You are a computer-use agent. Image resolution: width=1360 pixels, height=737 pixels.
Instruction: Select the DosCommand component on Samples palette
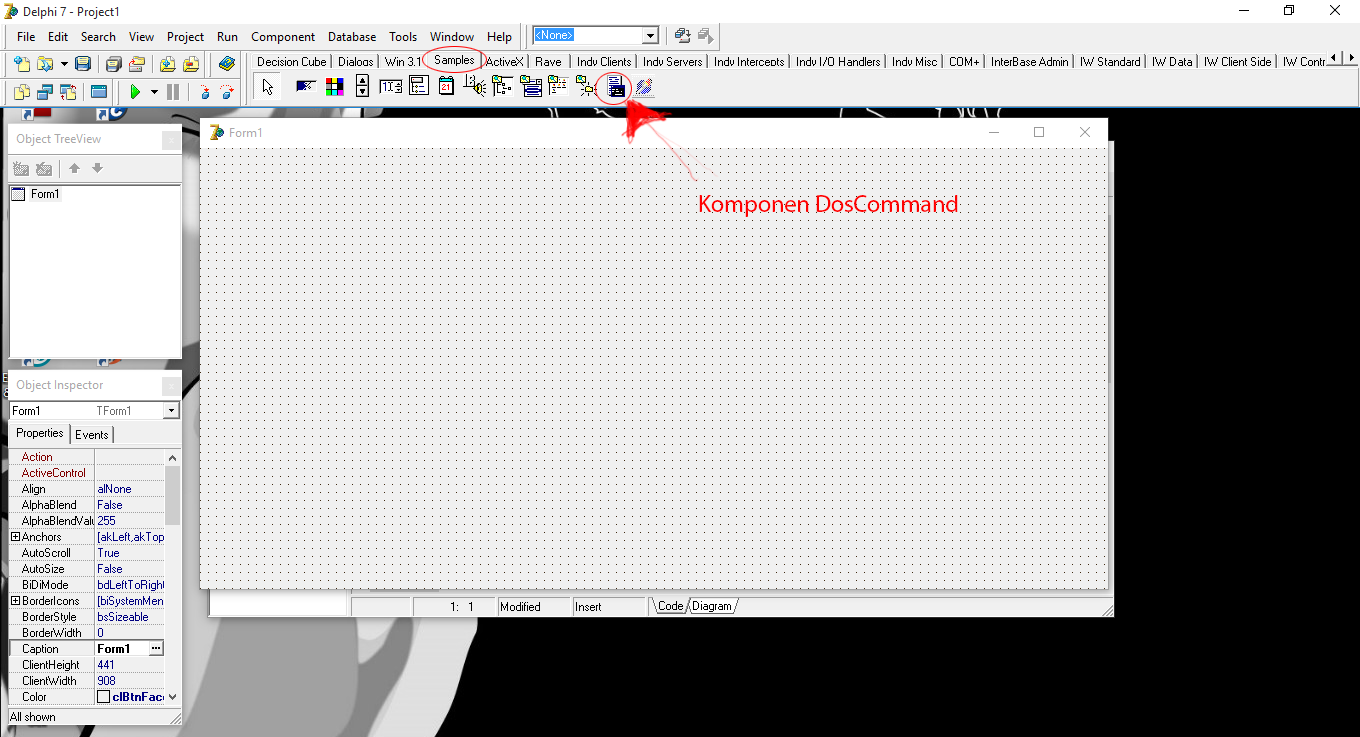coord(615,87)
